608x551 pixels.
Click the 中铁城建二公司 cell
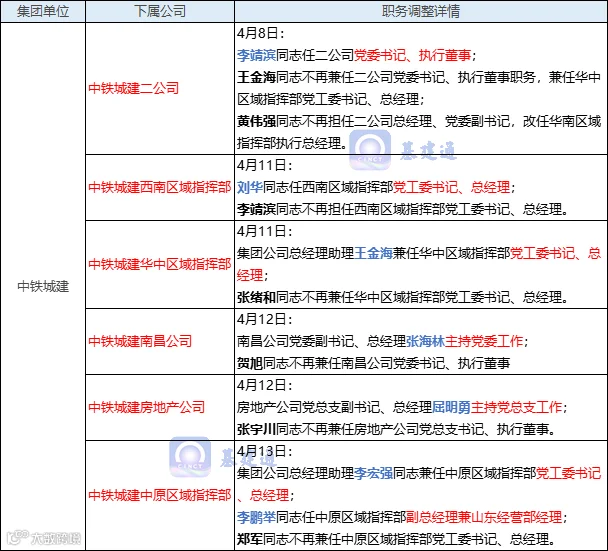160,88
